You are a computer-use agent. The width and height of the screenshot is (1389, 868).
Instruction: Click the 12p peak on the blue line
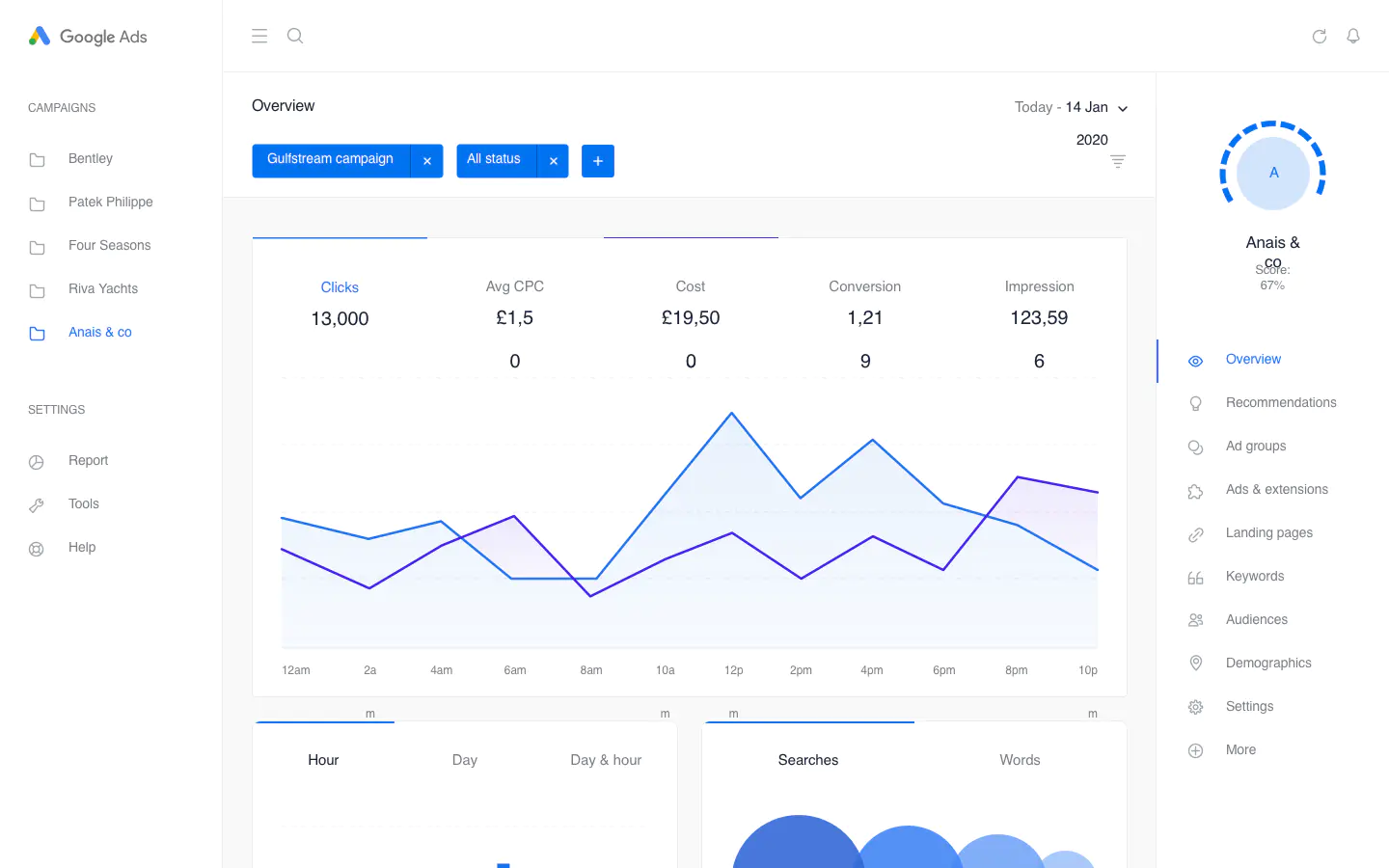coord(732,413)
